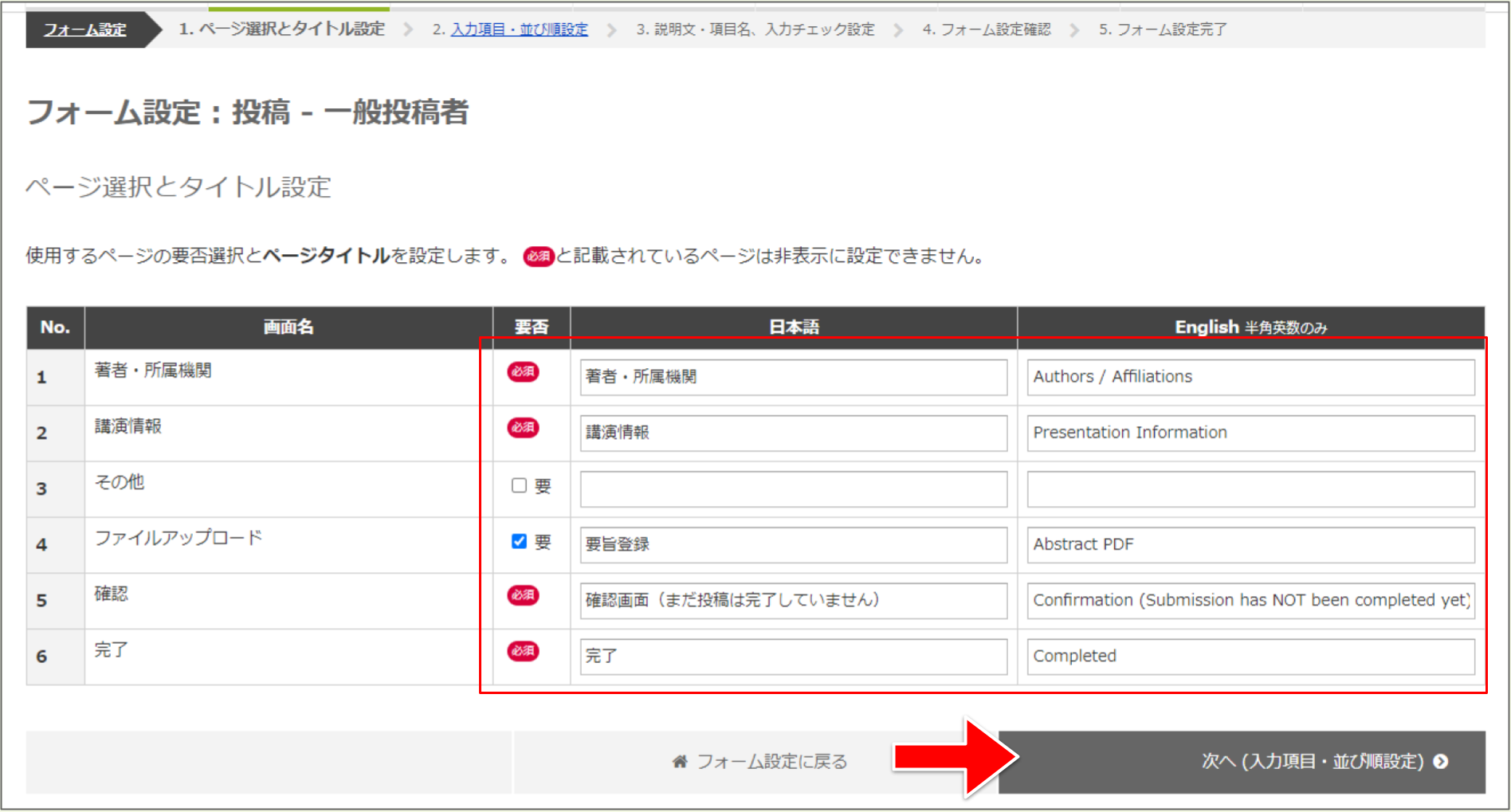Click the home icon on フォーム設定に戻る button
The width and height of the screenshot is (1511, 812).
tap(680, 761)
